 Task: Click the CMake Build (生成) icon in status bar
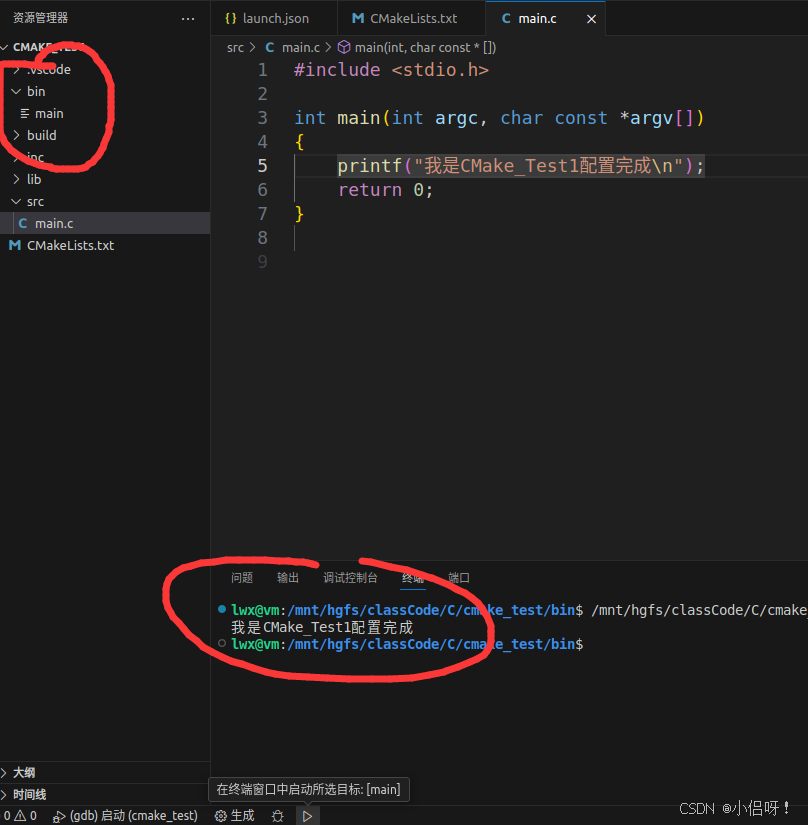(x=234, y=815)
